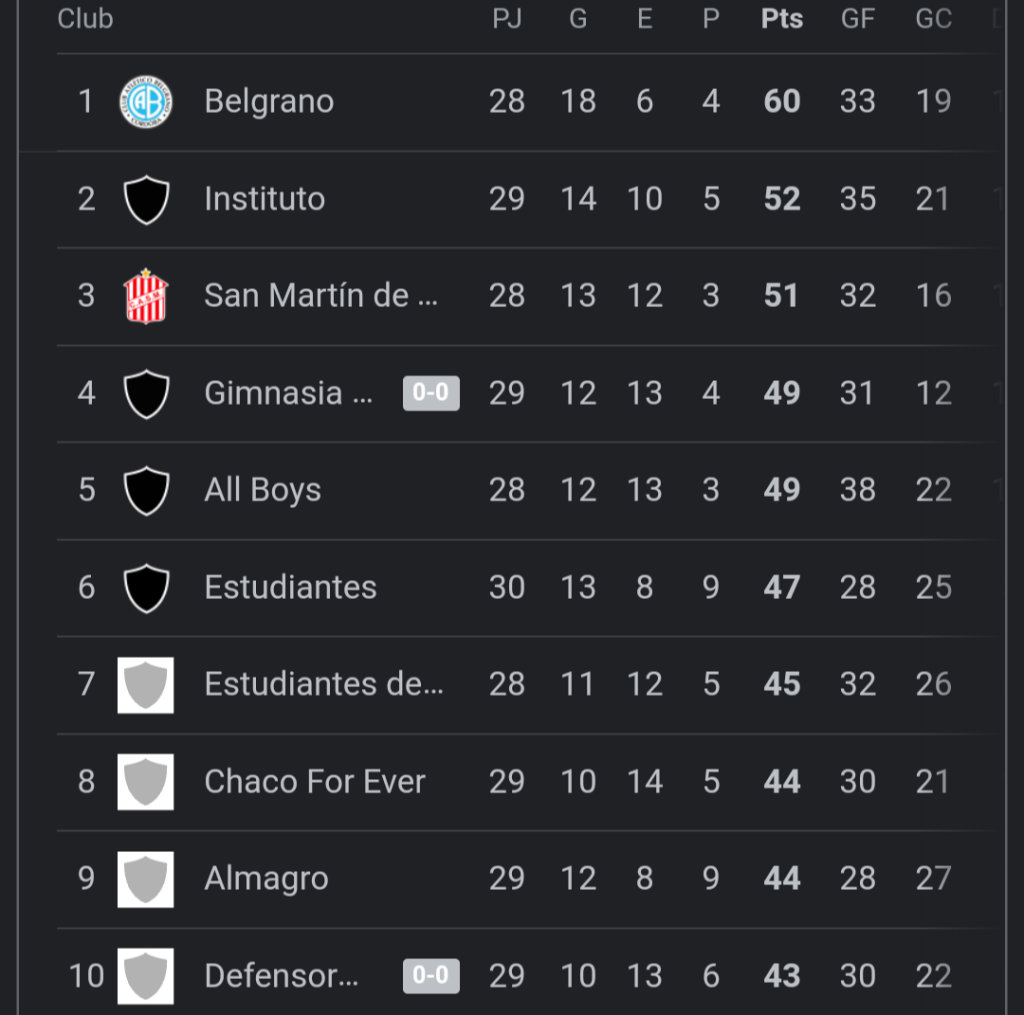Viewport: 1024px width, 1015px height.
Task: Click the Club column header
Action: [x=85, y=19]
